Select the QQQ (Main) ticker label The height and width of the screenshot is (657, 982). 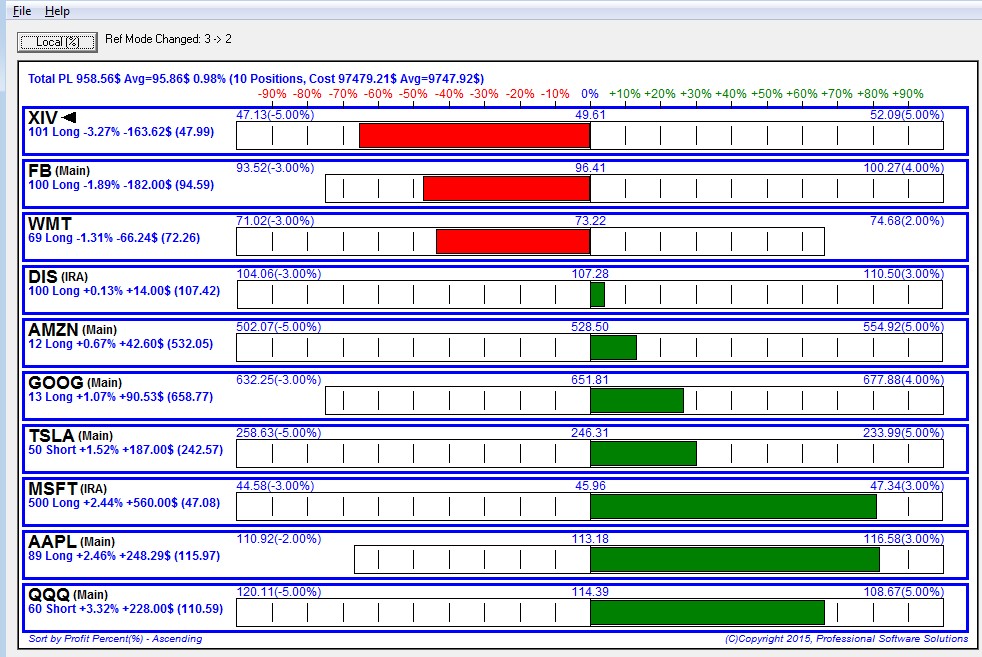click(68, 594)
